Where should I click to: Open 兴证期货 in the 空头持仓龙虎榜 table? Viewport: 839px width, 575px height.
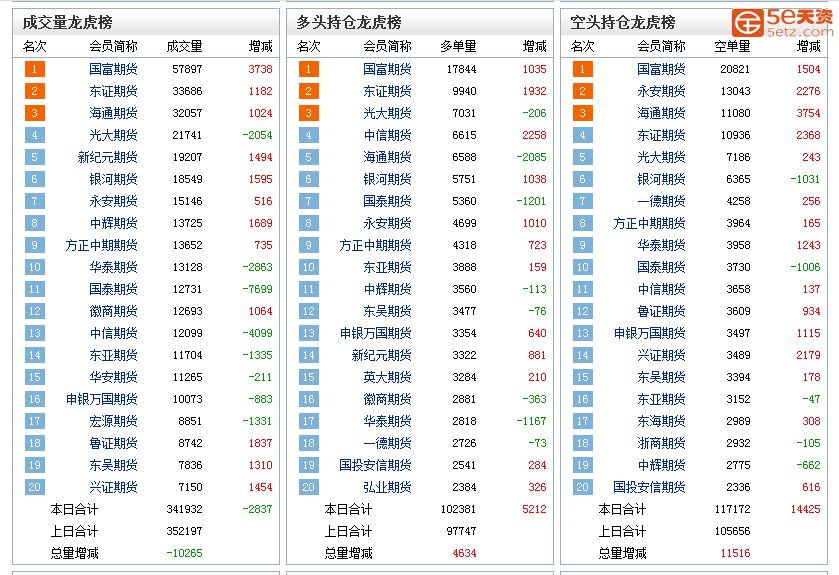pyautogui.click(x=661, y=355)
